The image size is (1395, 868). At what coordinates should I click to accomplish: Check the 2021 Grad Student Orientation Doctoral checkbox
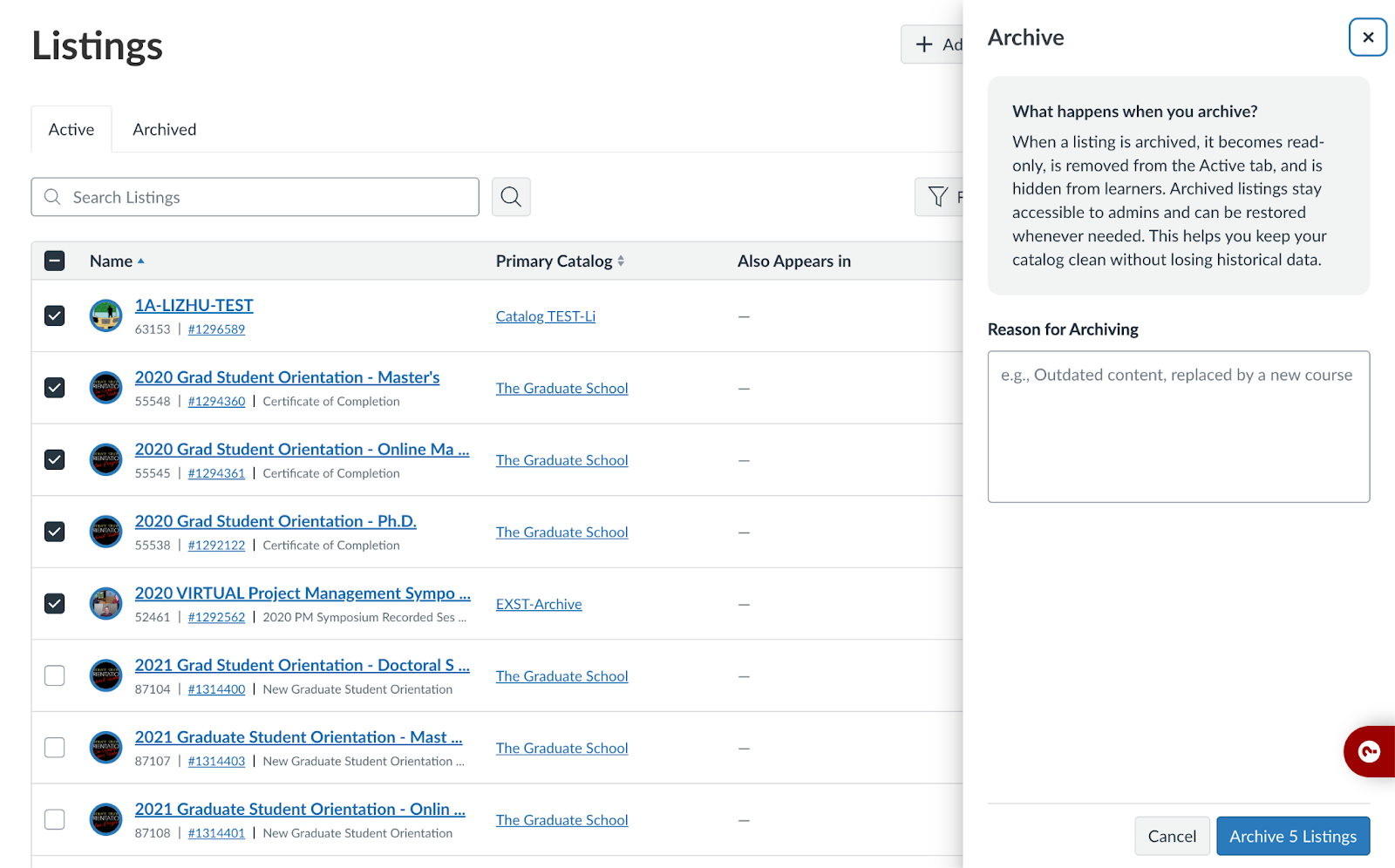pos(54,675)
